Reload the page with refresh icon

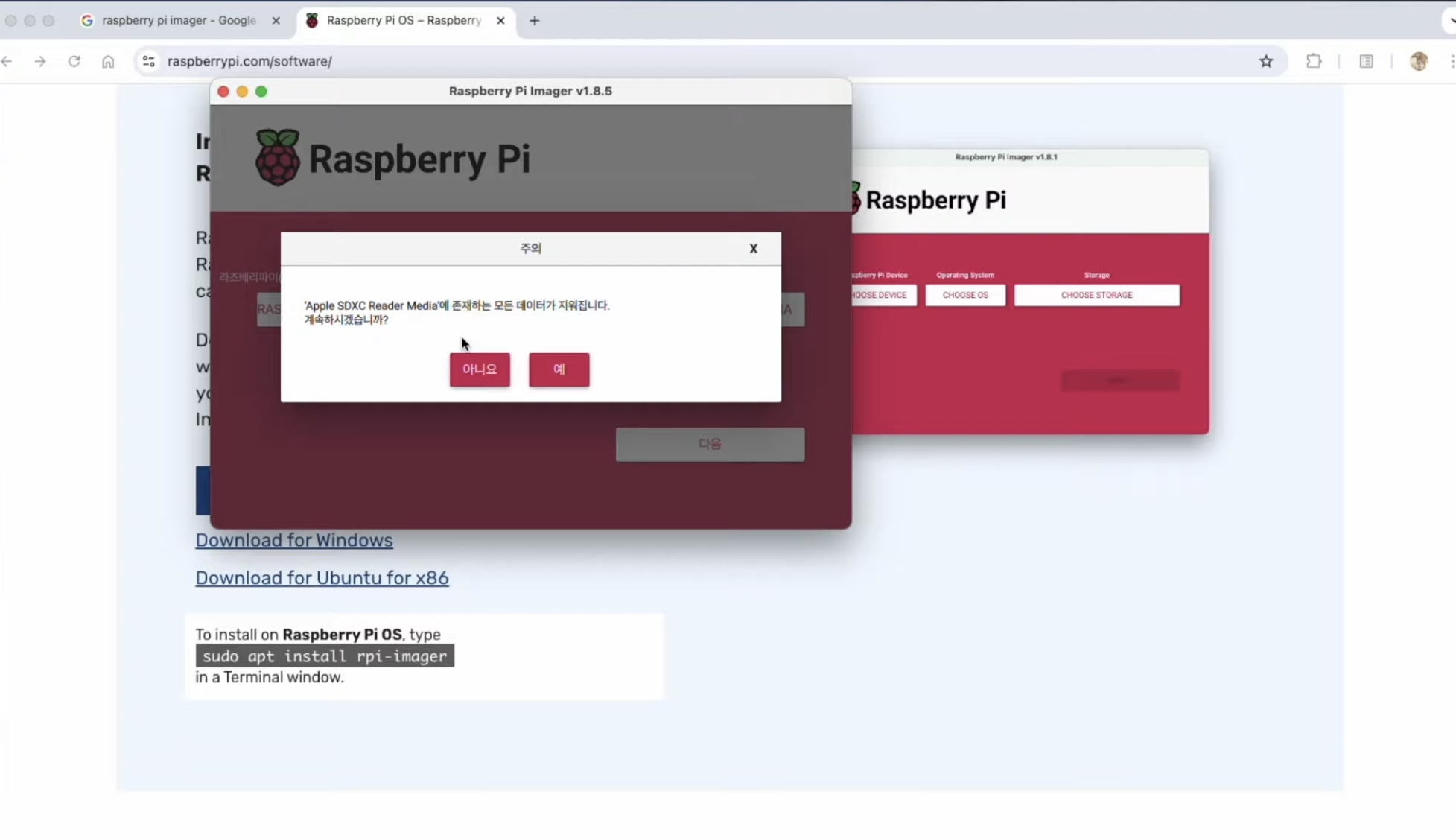pyautogui.click(x=74, y=61)
